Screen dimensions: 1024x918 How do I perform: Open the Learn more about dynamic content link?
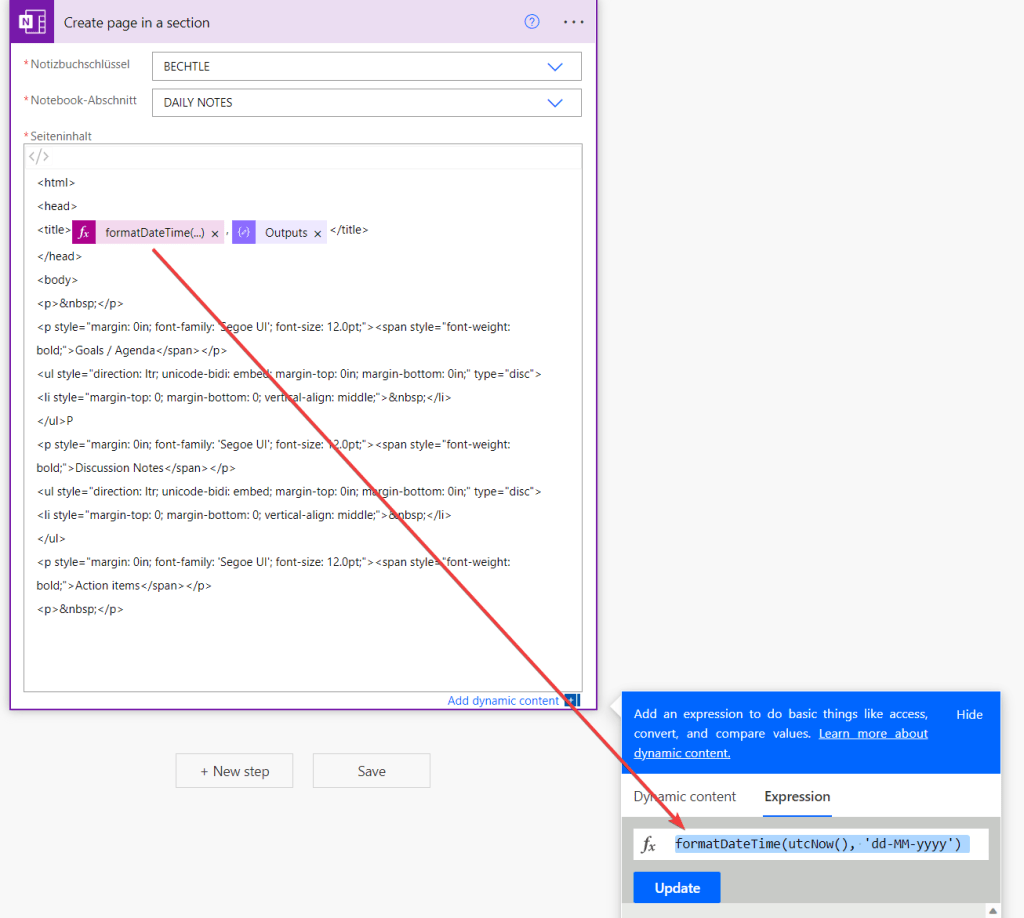tap(873, 733)
